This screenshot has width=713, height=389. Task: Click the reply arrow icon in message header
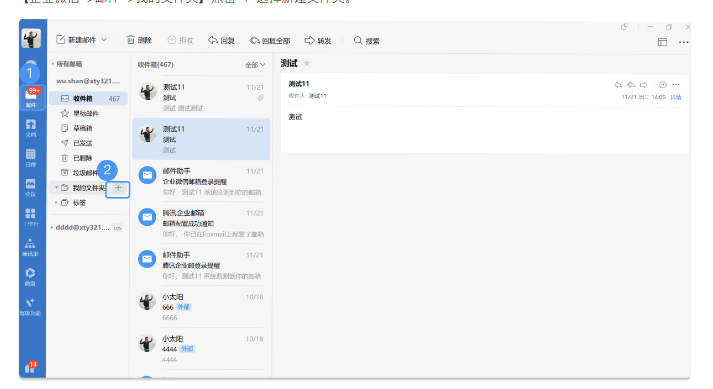click(x=618, y=85)
